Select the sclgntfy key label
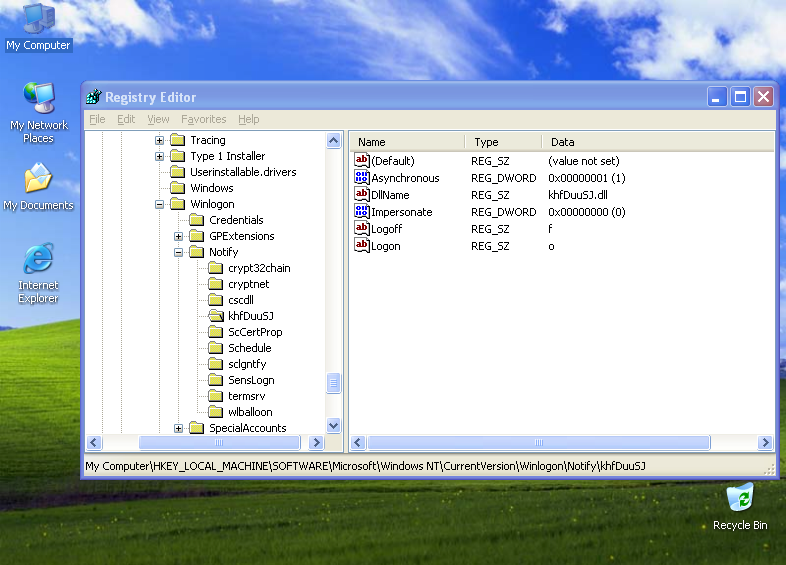Image resolution: width=786 pixels, height=565 pixels. point(247,364)
